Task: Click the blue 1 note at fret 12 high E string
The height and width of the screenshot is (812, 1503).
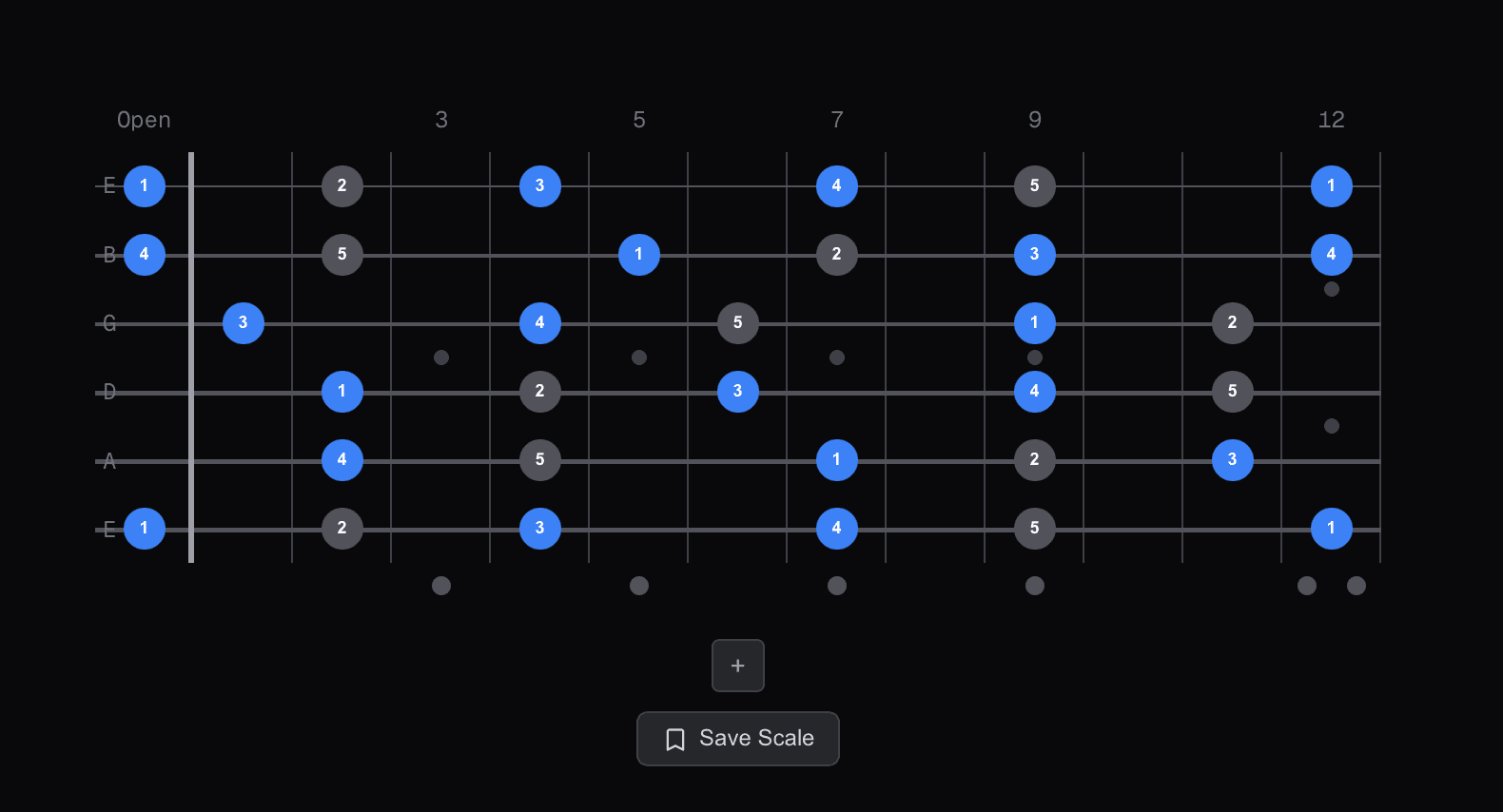Action: (x=1331, y=185)
